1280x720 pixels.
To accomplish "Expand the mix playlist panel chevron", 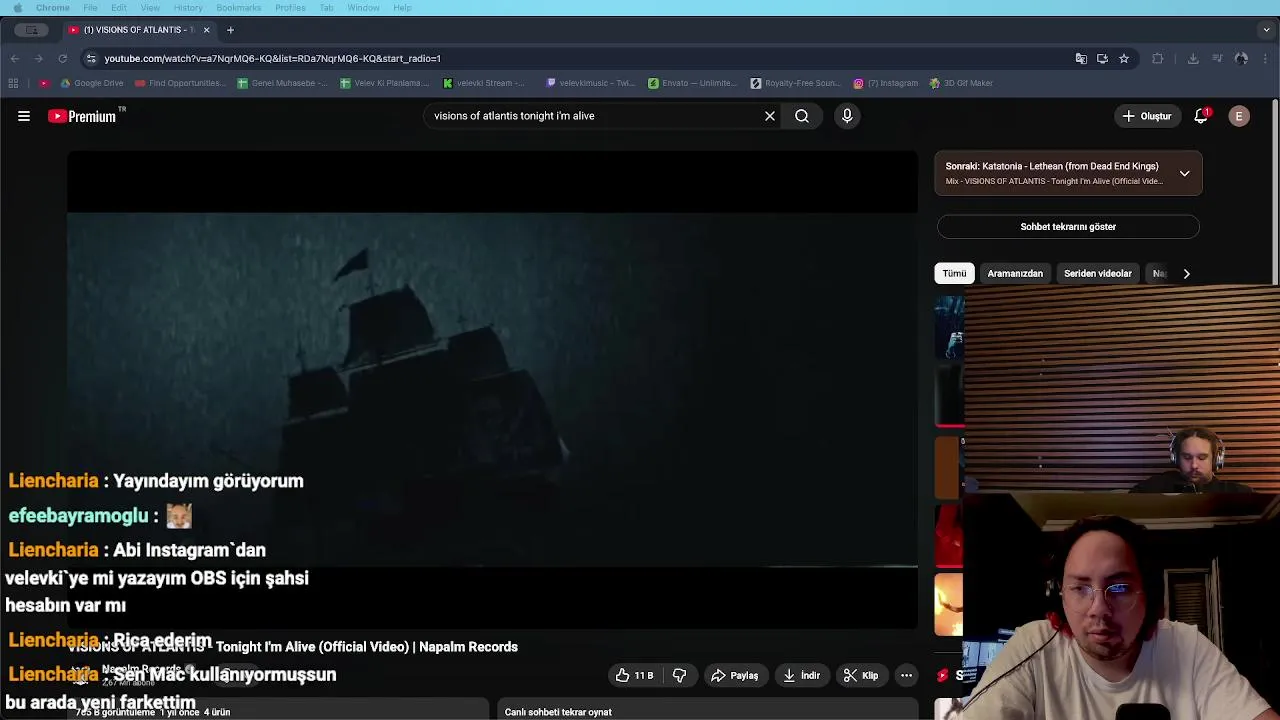I will coord(1184,173).
